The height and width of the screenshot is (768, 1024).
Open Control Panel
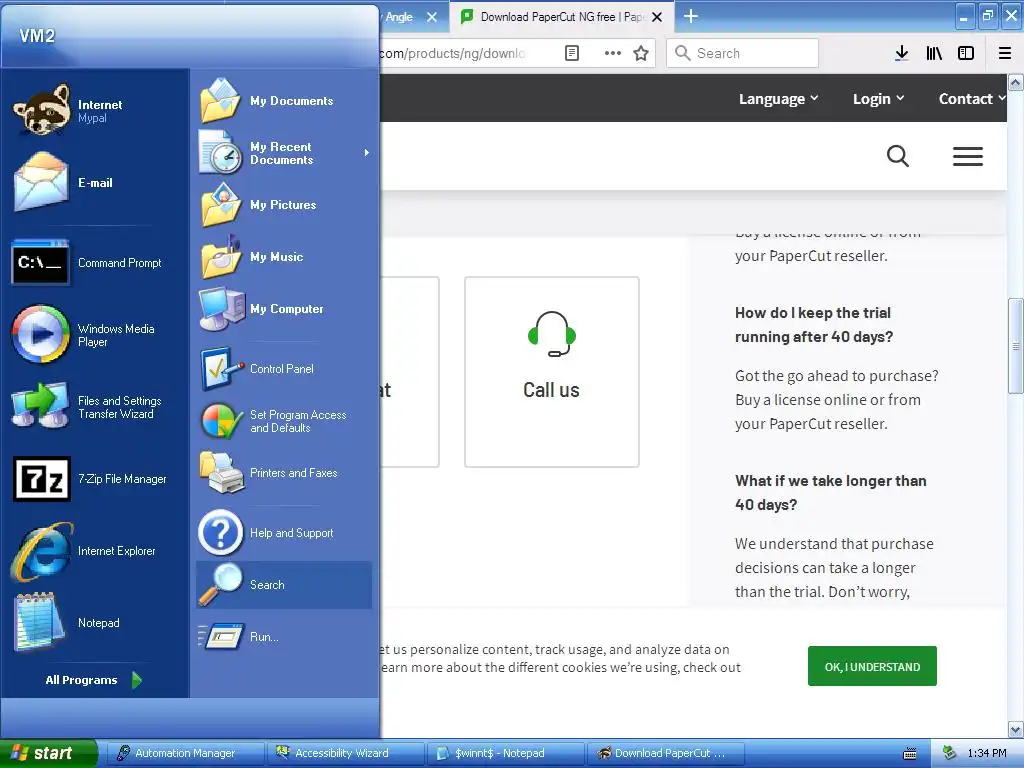point(283,369)
